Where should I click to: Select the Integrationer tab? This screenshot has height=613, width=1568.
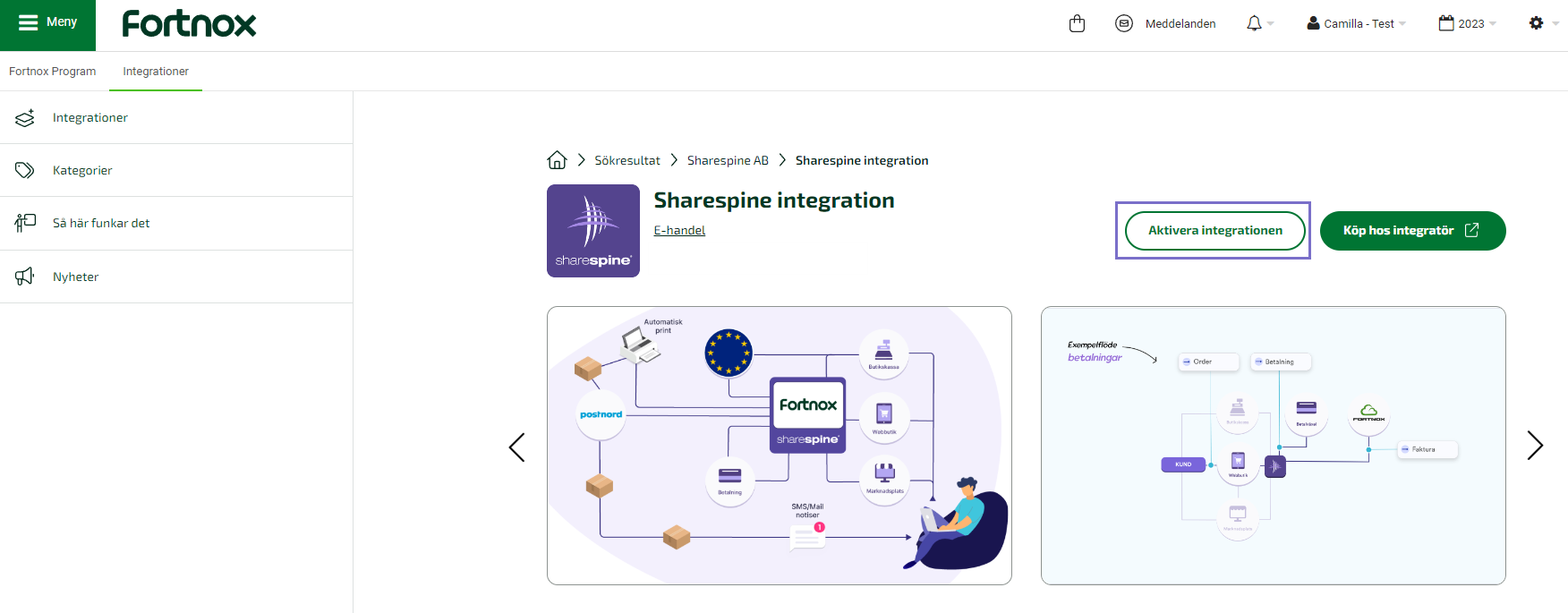tap(156, 72)
